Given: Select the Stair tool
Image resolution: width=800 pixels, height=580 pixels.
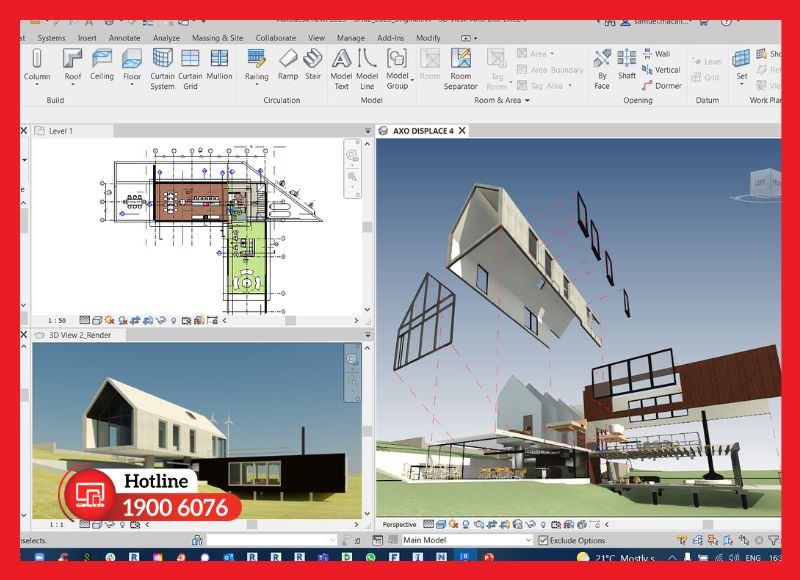Looking at the screenshot, I should 313,65.
